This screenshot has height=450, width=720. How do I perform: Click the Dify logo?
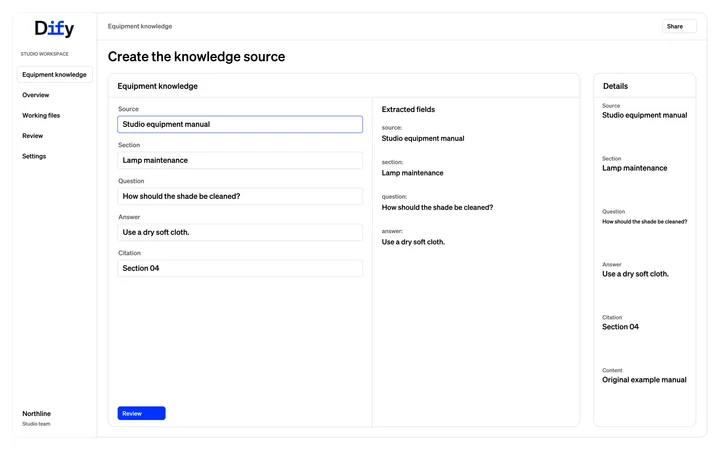click(x=54, y=28)
